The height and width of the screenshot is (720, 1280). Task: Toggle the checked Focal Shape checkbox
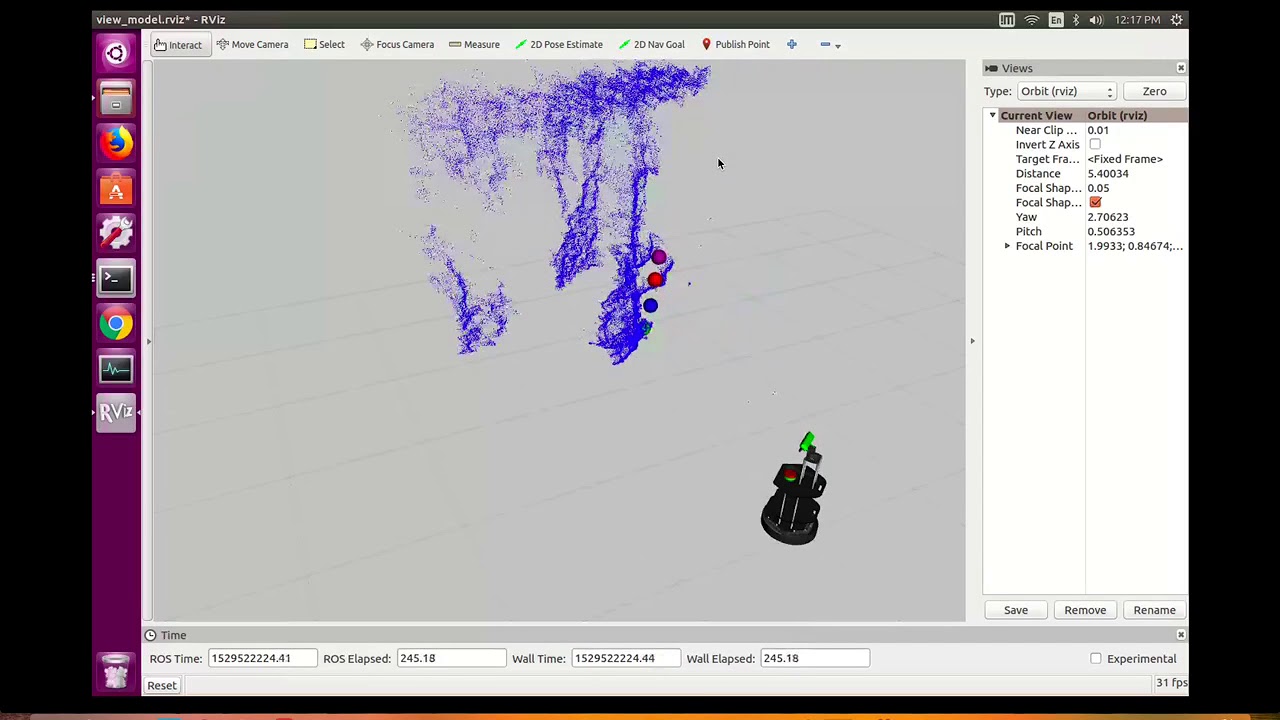point(1095,203)
